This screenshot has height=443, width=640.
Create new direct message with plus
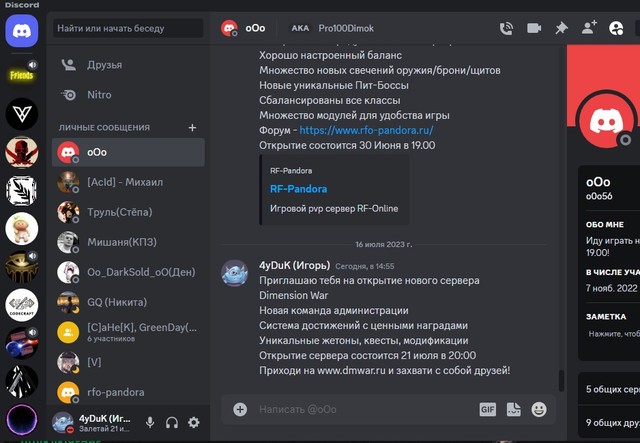point(192,127)
